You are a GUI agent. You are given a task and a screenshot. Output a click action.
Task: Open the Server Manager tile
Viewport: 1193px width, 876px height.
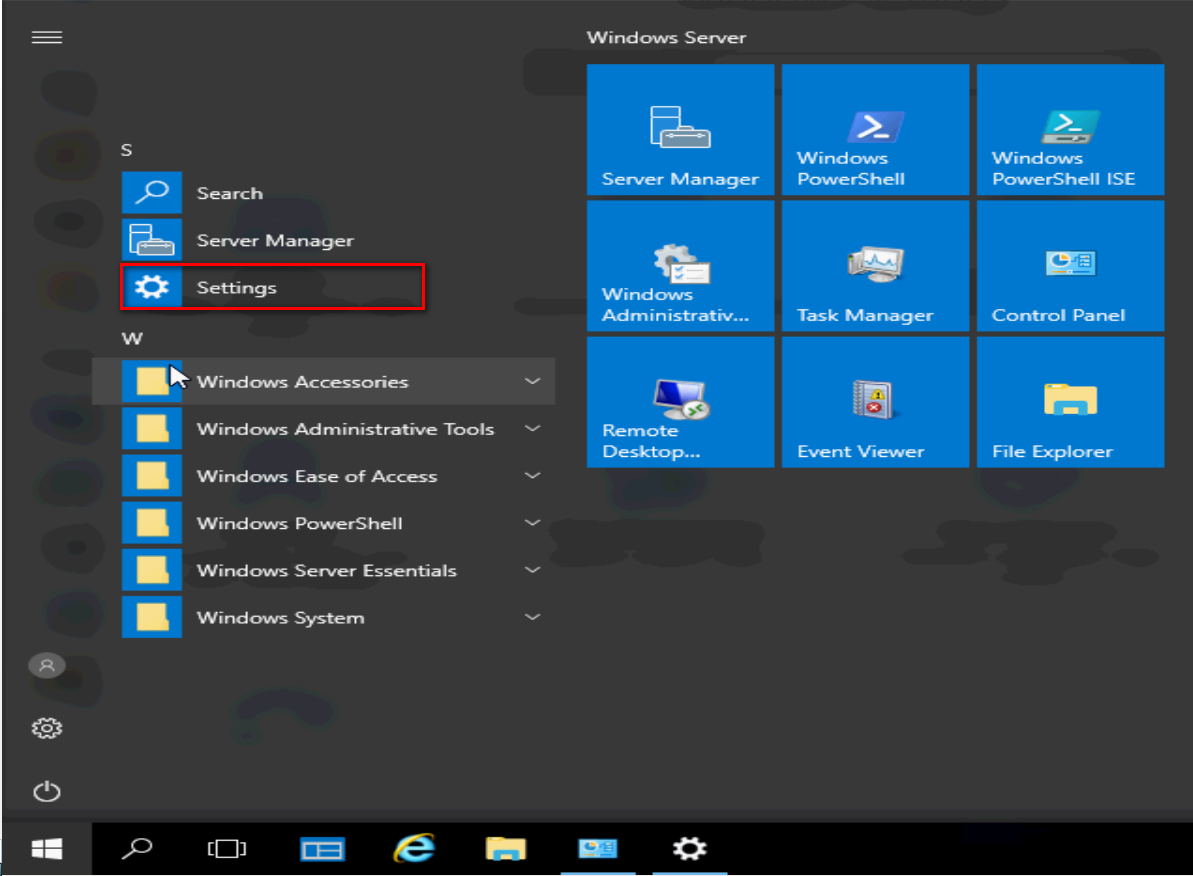[680, 130]
